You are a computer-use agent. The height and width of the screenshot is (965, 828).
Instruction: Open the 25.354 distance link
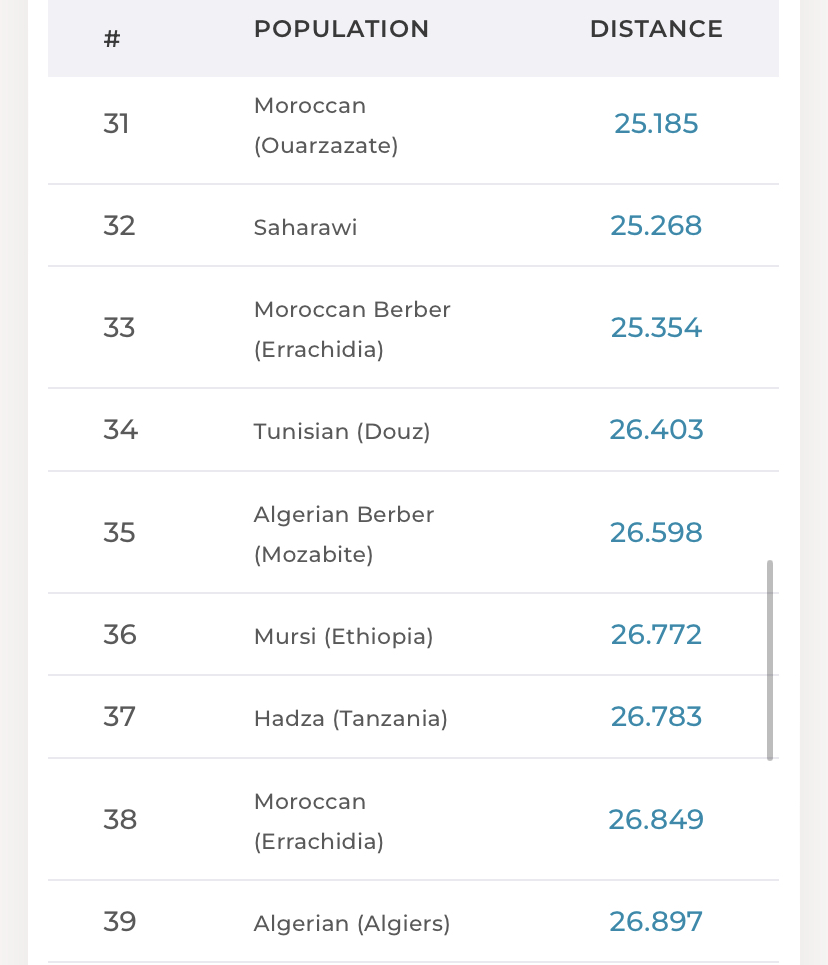point(656,328)
